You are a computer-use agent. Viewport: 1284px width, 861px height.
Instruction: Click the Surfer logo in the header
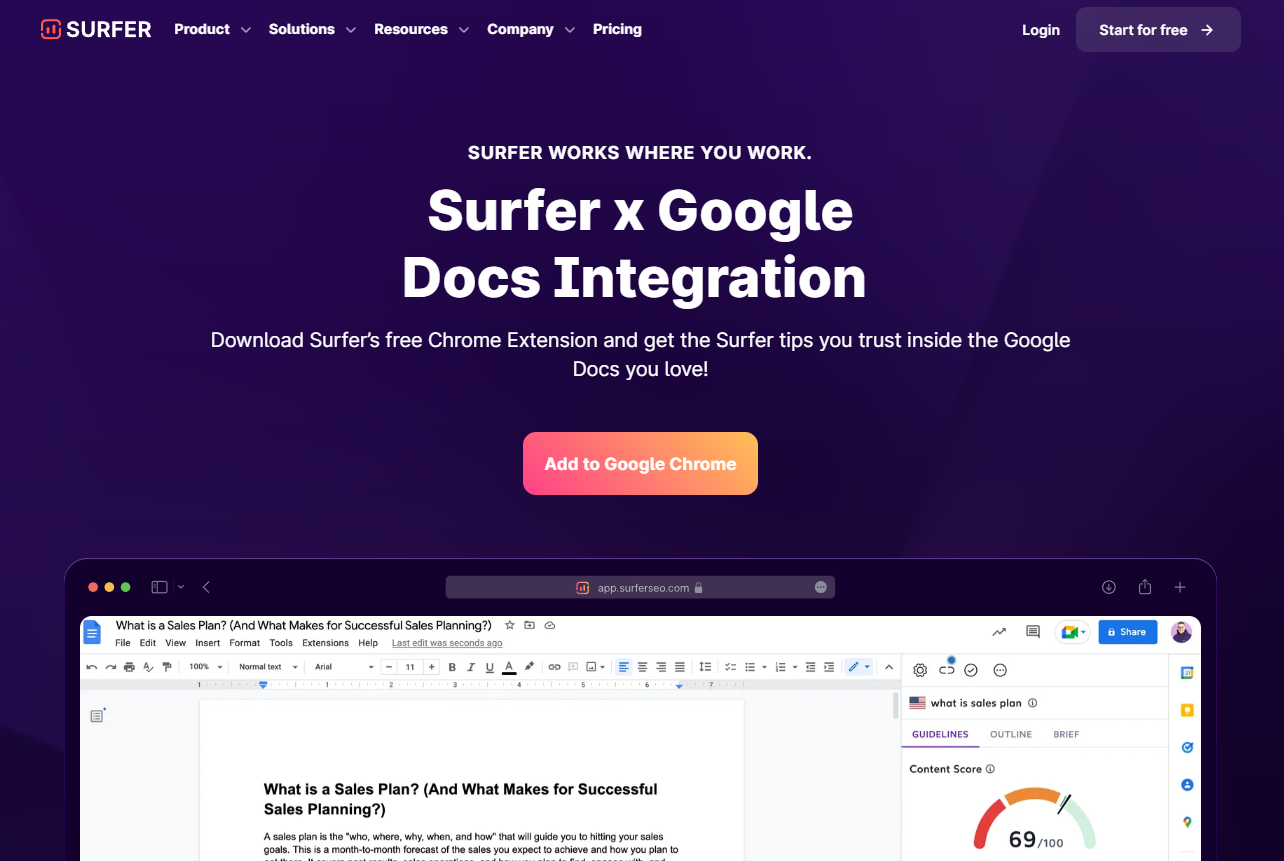(x=96, y=29)
